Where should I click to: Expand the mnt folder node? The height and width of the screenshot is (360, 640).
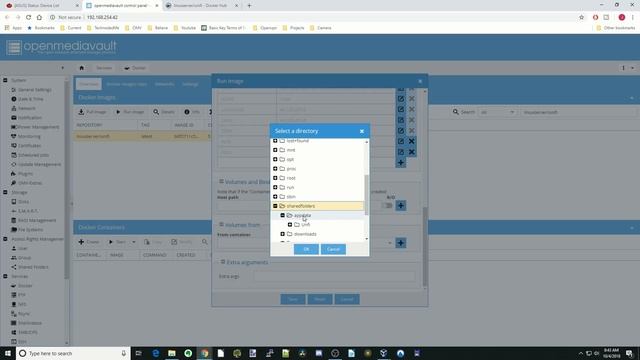click(x=275, y=150)
